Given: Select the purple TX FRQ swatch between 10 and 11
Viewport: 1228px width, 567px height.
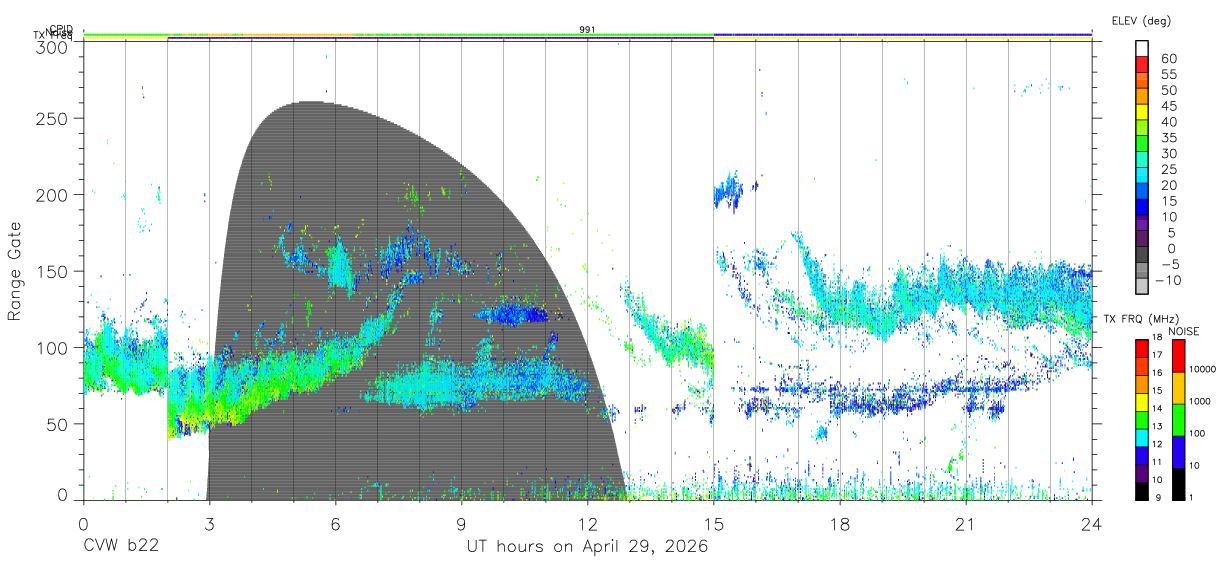Looking at the screenshot, I should [1141, 473].
